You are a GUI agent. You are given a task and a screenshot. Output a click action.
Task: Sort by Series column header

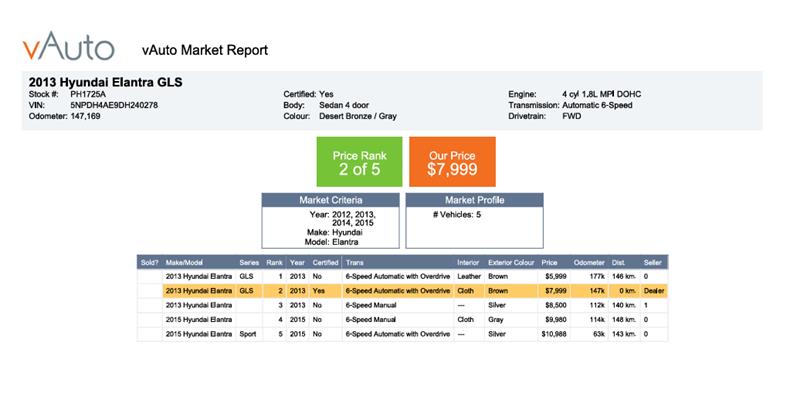pyautogui.click(x=249, y=263)
